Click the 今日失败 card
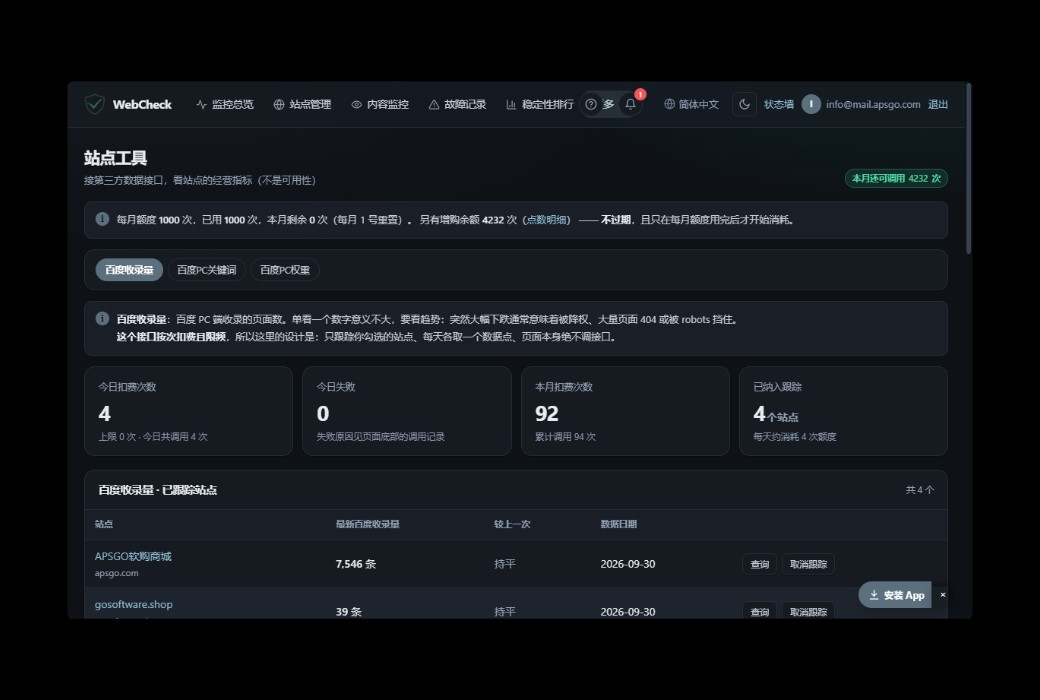Viewport: 1040px width, 700px height. [x=407, y=411]
